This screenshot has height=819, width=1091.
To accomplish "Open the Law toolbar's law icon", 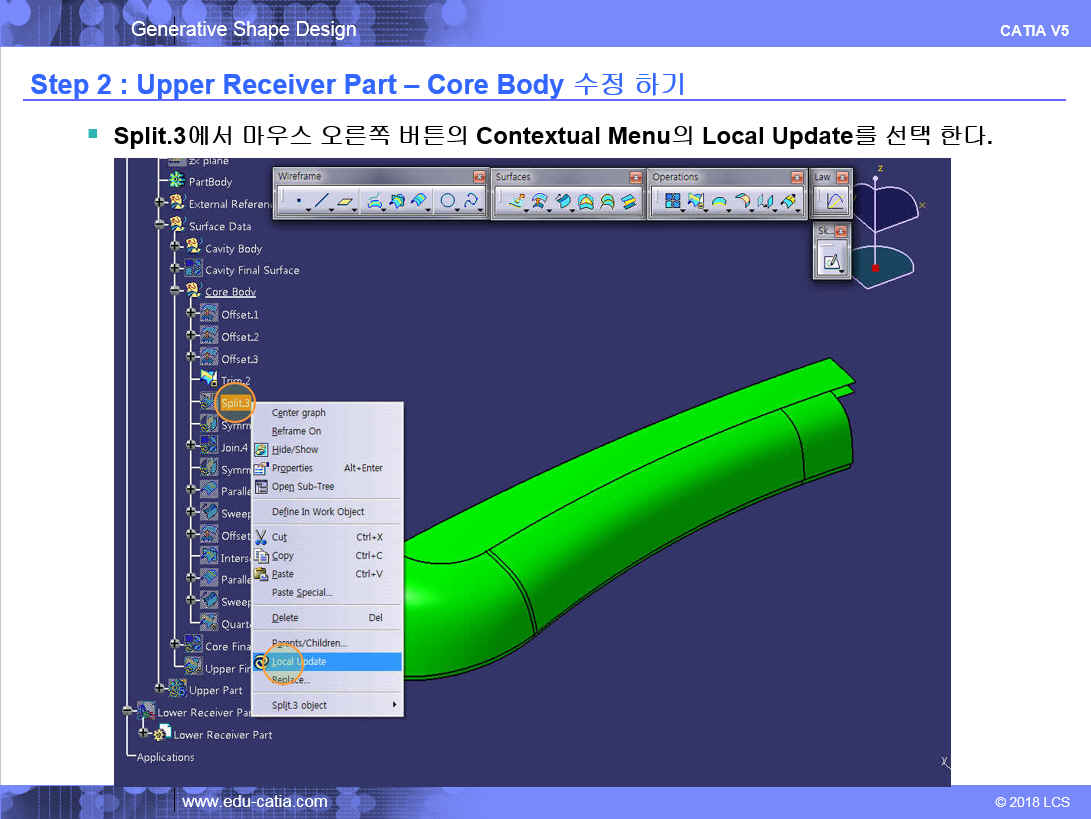I will (x=834, y=202).
